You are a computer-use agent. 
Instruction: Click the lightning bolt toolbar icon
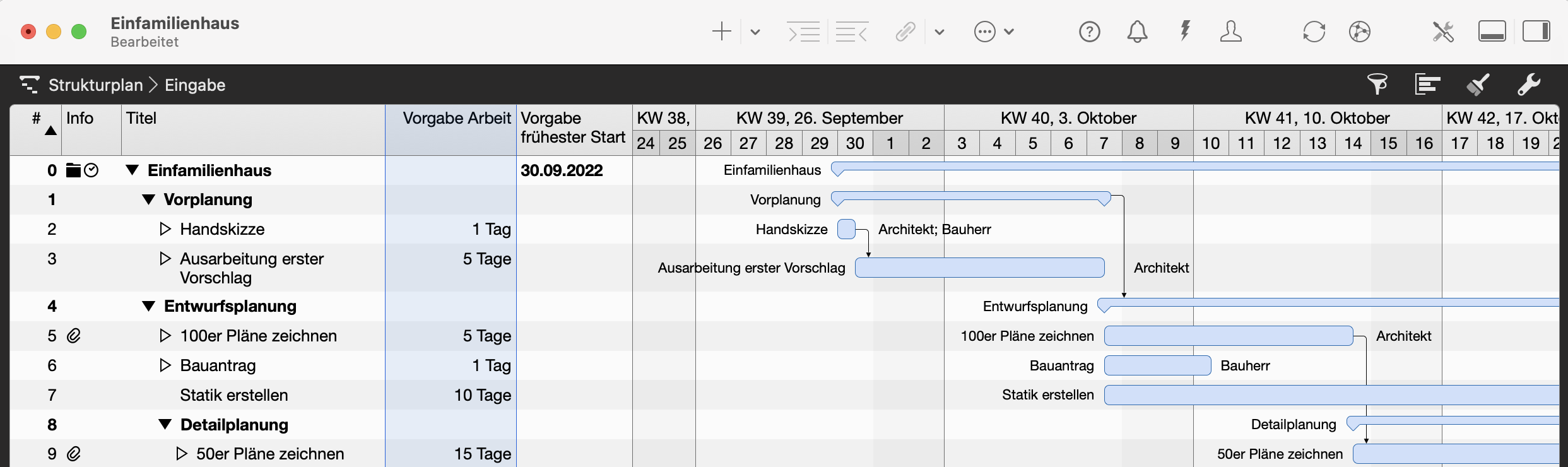pyautogui.click(x=1186, y=31)
